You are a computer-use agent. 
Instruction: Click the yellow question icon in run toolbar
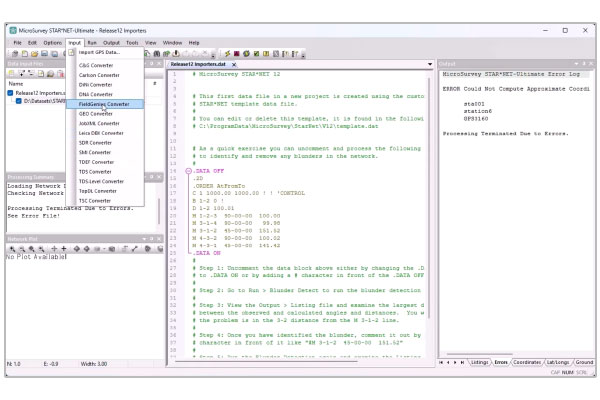tap(266, 54)
